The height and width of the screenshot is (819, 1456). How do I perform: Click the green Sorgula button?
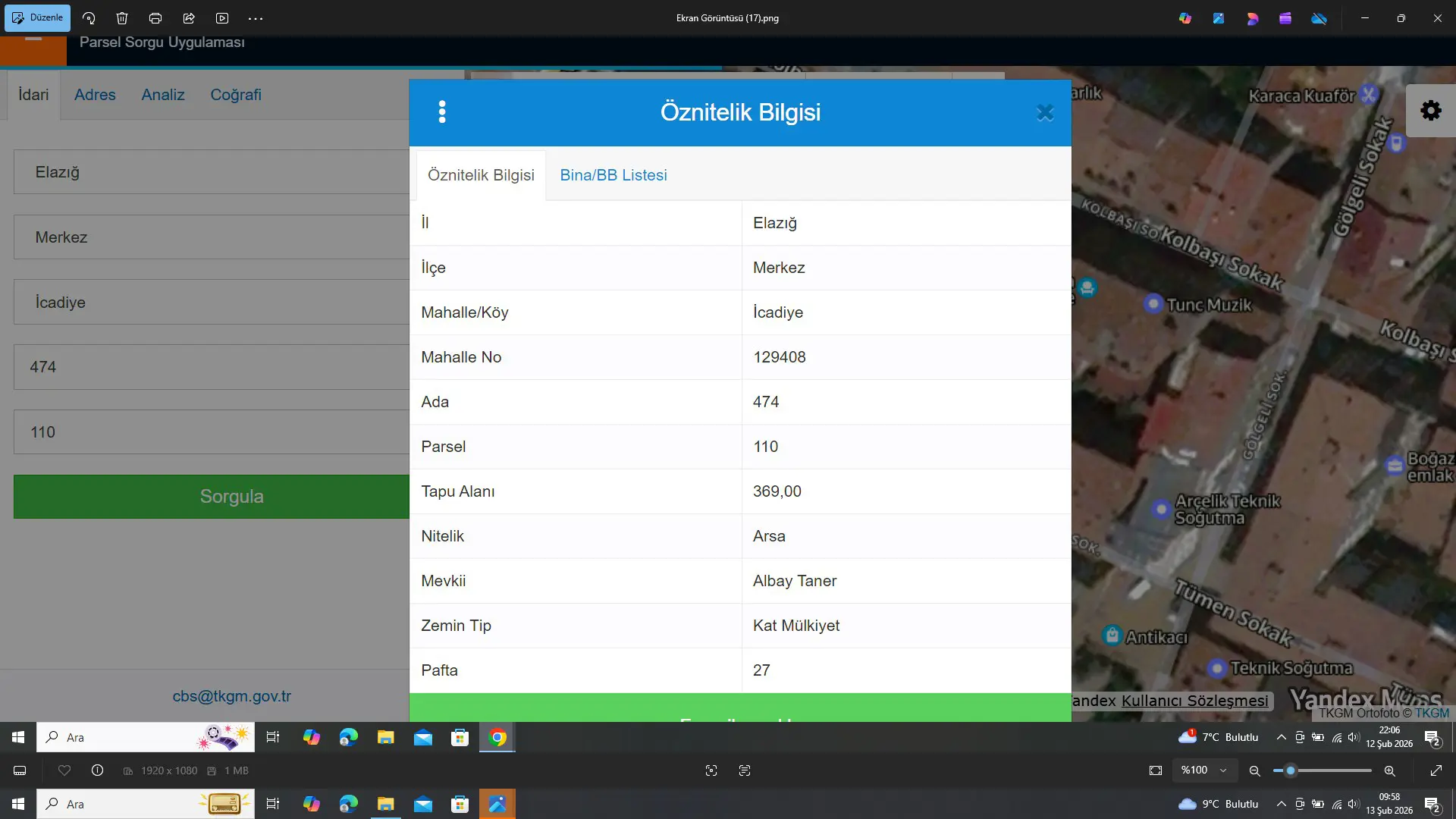tap(212, 497)
